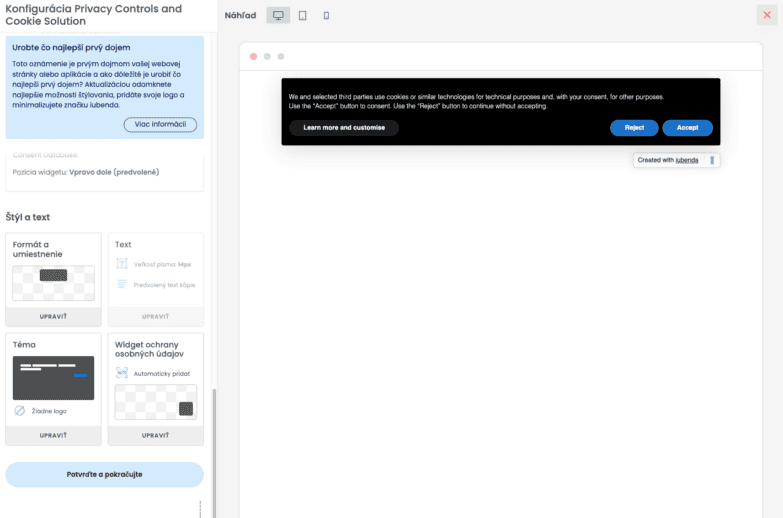Select the dark theme preview thumbnail

[x=53, y=377]
